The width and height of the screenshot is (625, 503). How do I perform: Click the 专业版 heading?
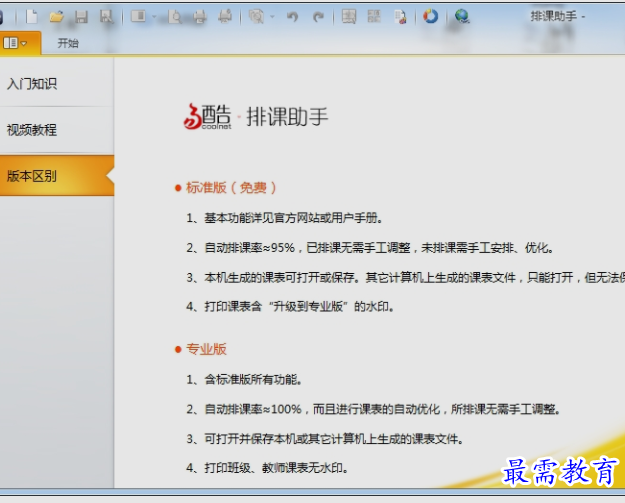[x=206, y=349]
